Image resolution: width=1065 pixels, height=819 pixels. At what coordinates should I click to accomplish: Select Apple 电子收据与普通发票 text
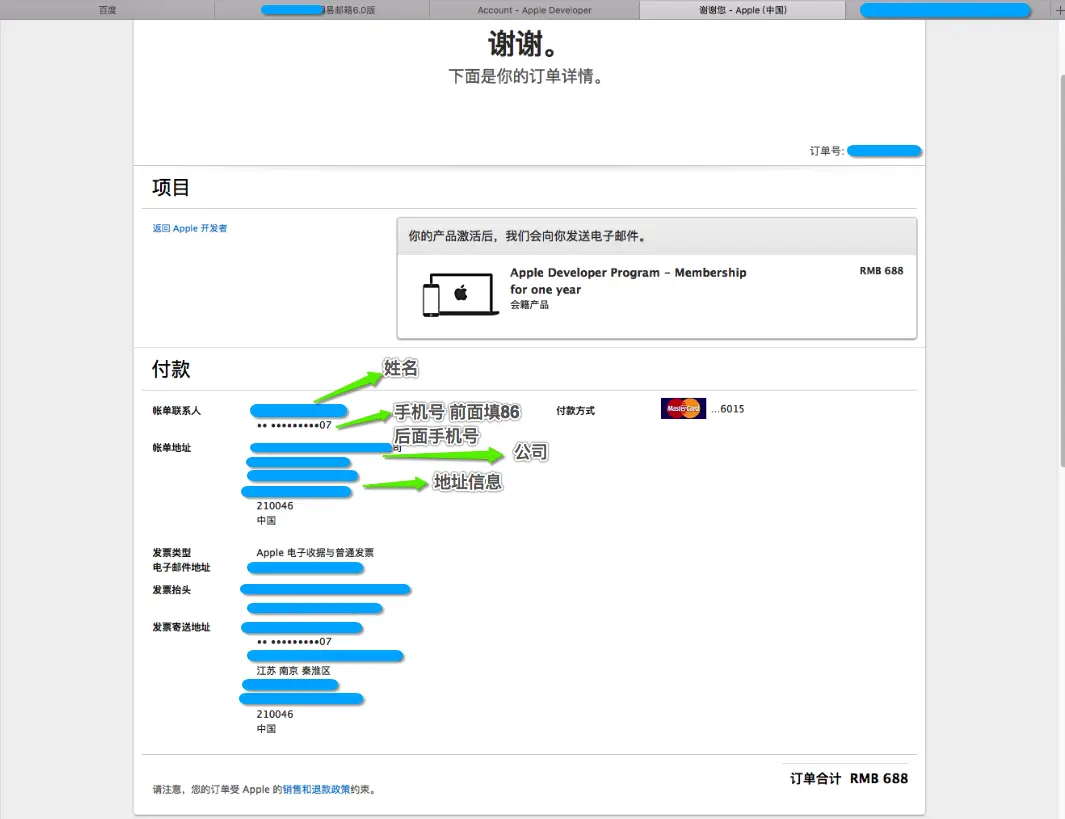(315, 553)
